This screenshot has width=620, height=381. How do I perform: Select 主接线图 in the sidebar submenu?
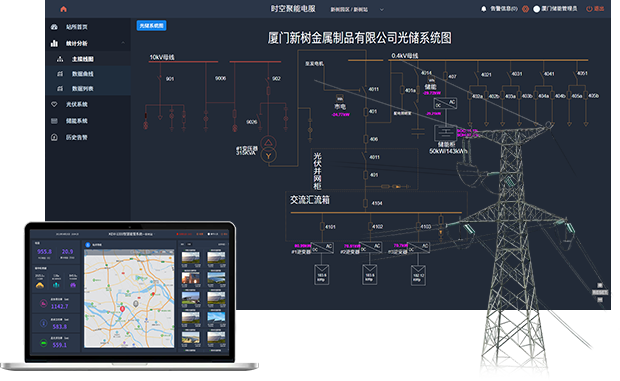coord(83,59)
